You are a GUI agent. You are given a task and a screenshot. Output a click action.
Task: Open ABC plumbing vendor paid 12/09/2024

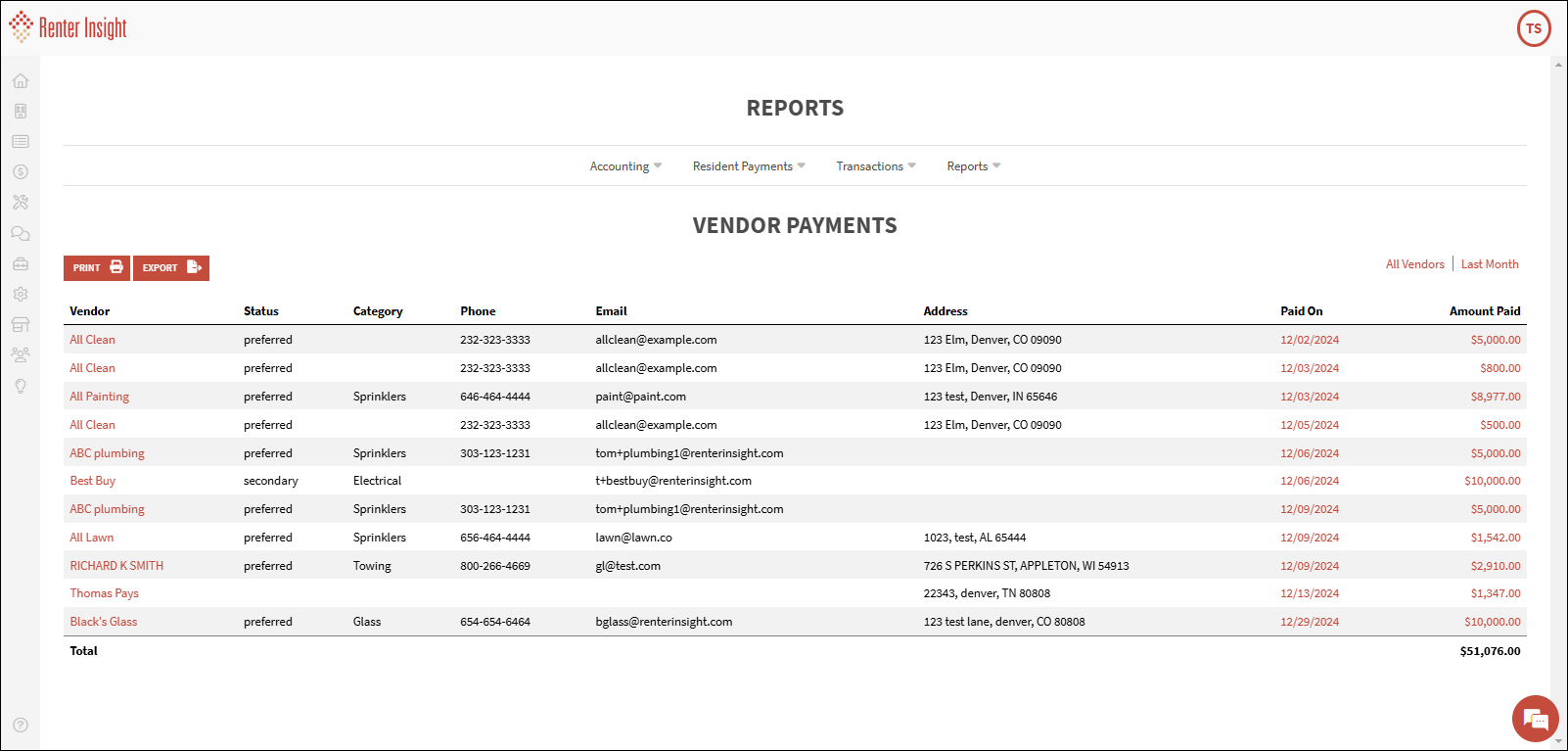[107, 509]
